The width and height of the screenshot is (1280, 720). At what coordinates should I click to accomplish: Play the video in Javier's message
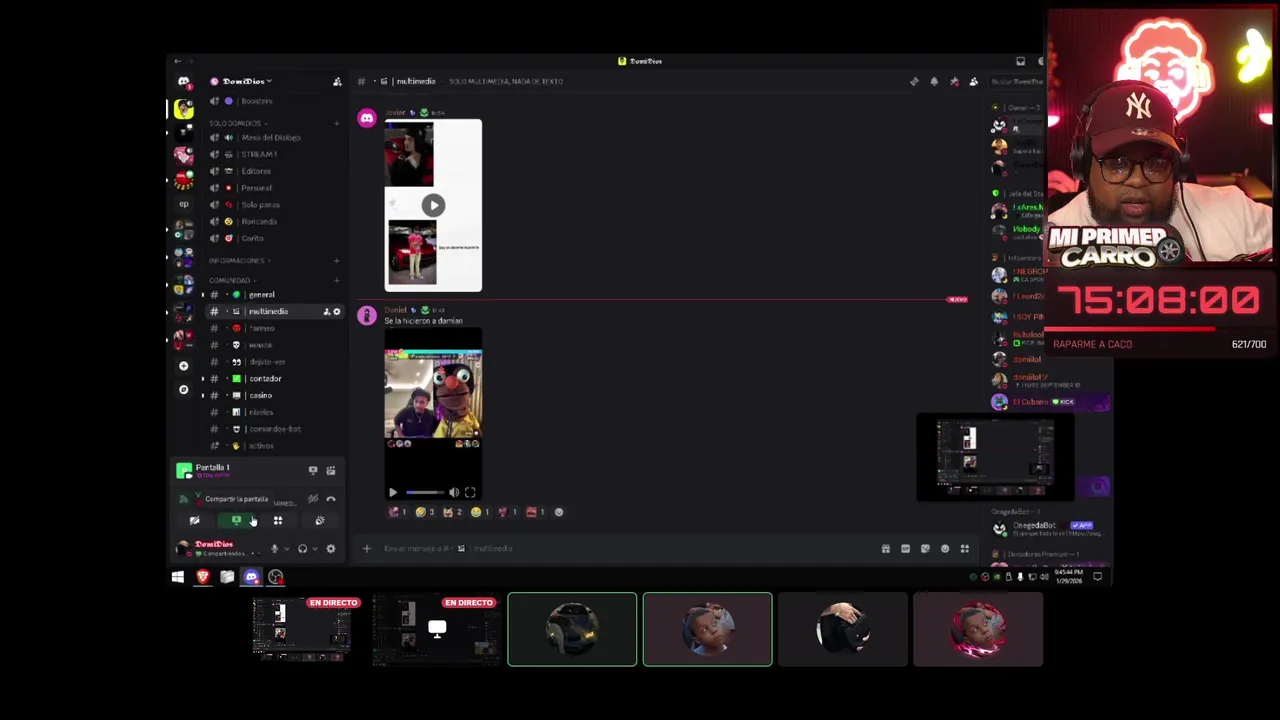433,205
